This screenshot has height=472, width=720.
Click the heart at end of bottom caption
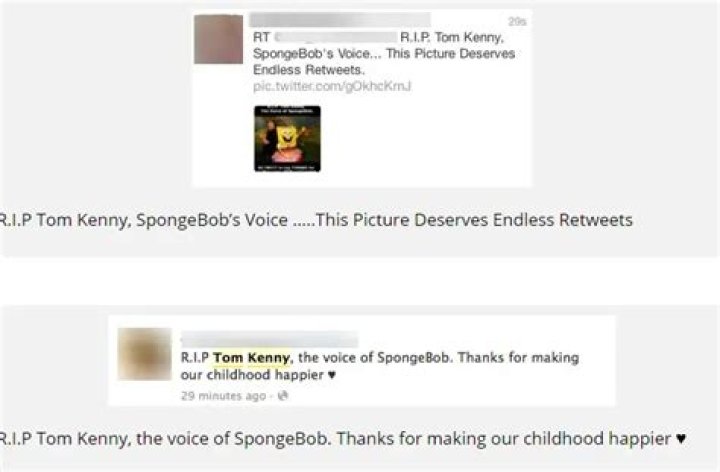tap(681, 439)
